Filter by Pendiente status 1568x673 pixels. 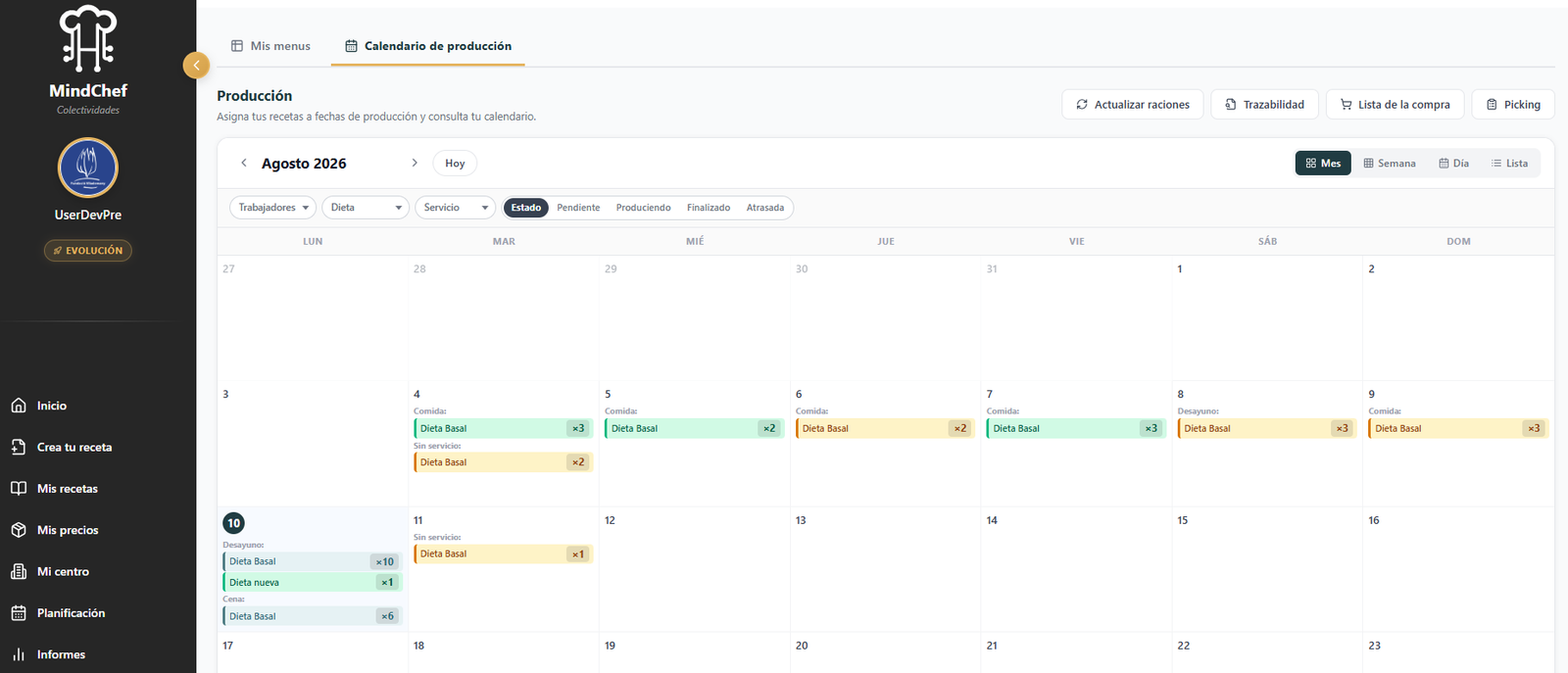point(578,208)
